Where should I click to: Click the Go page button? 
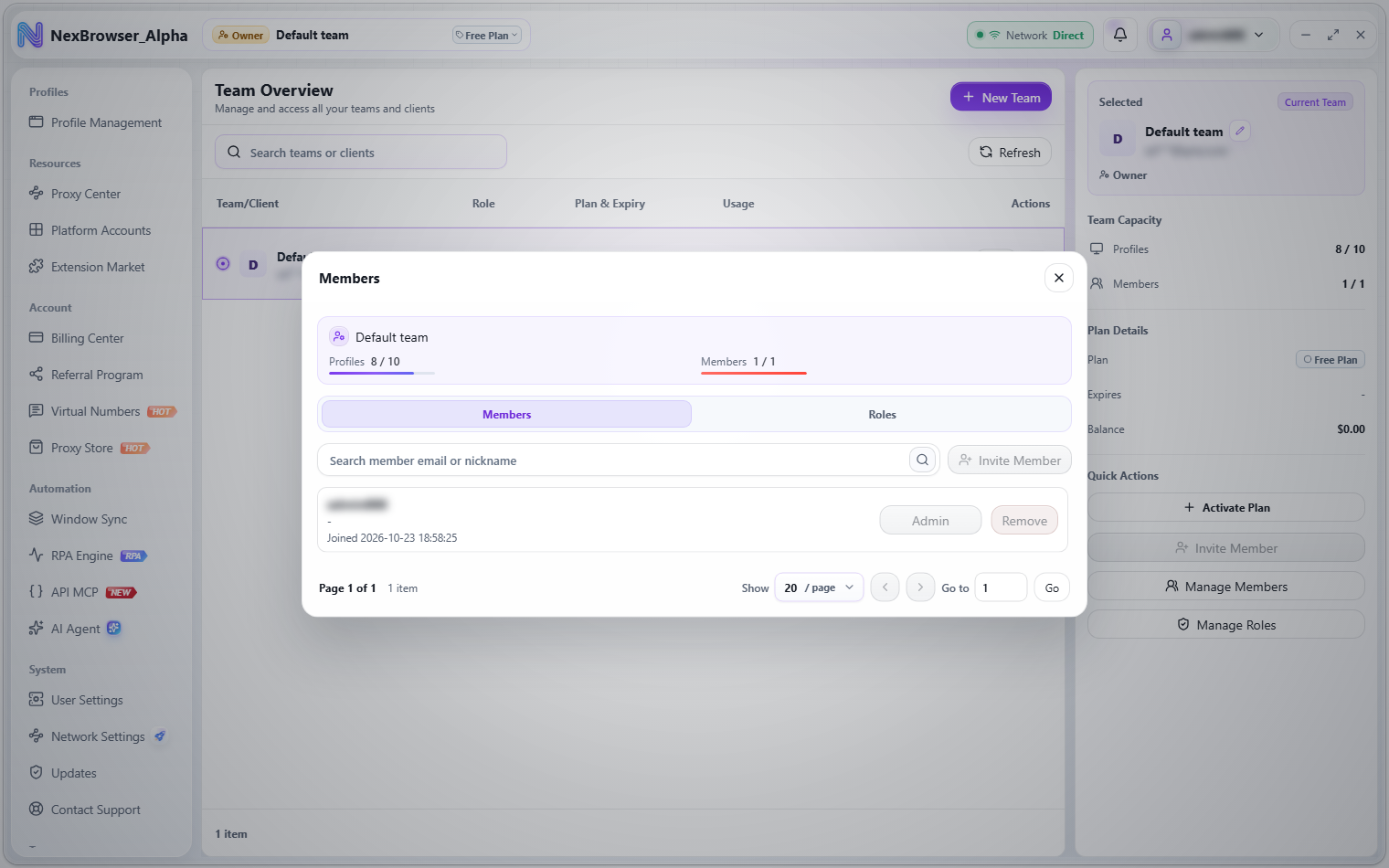pyautogui.click(x=1052, y=587)
